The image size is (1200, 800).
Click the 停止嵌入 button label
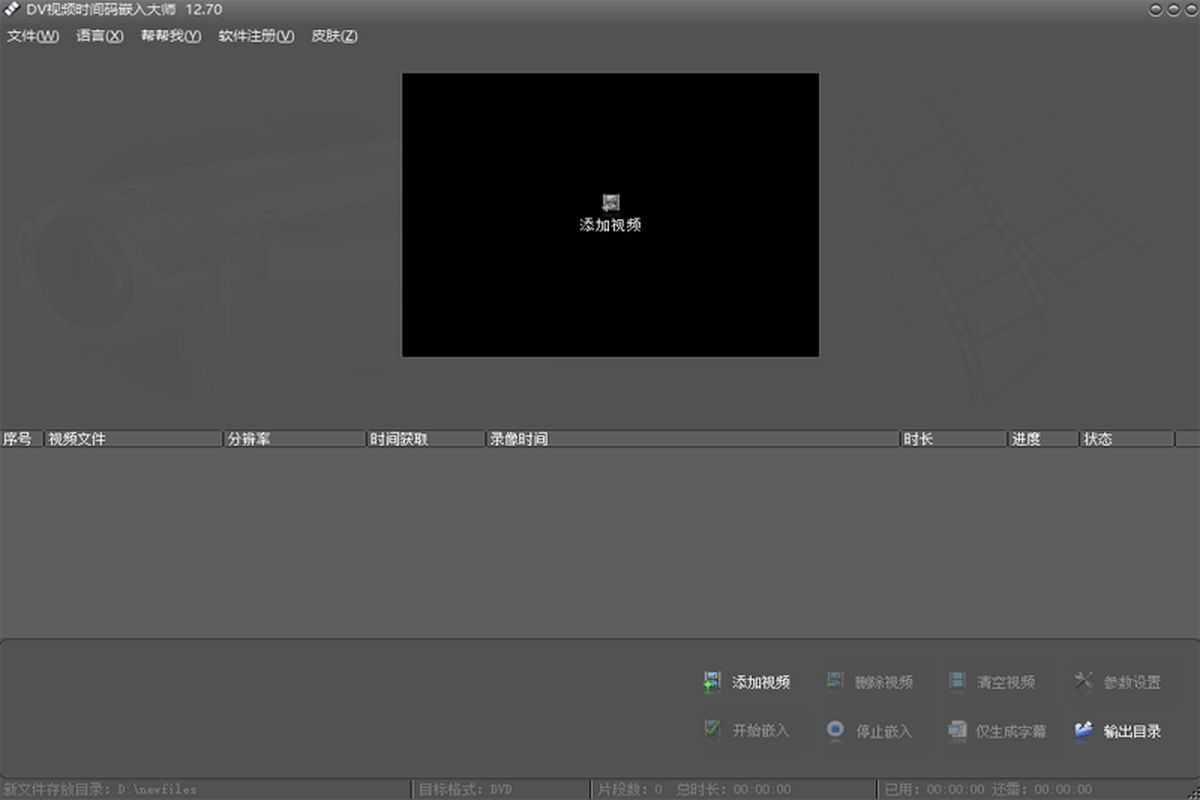point(884,731)
